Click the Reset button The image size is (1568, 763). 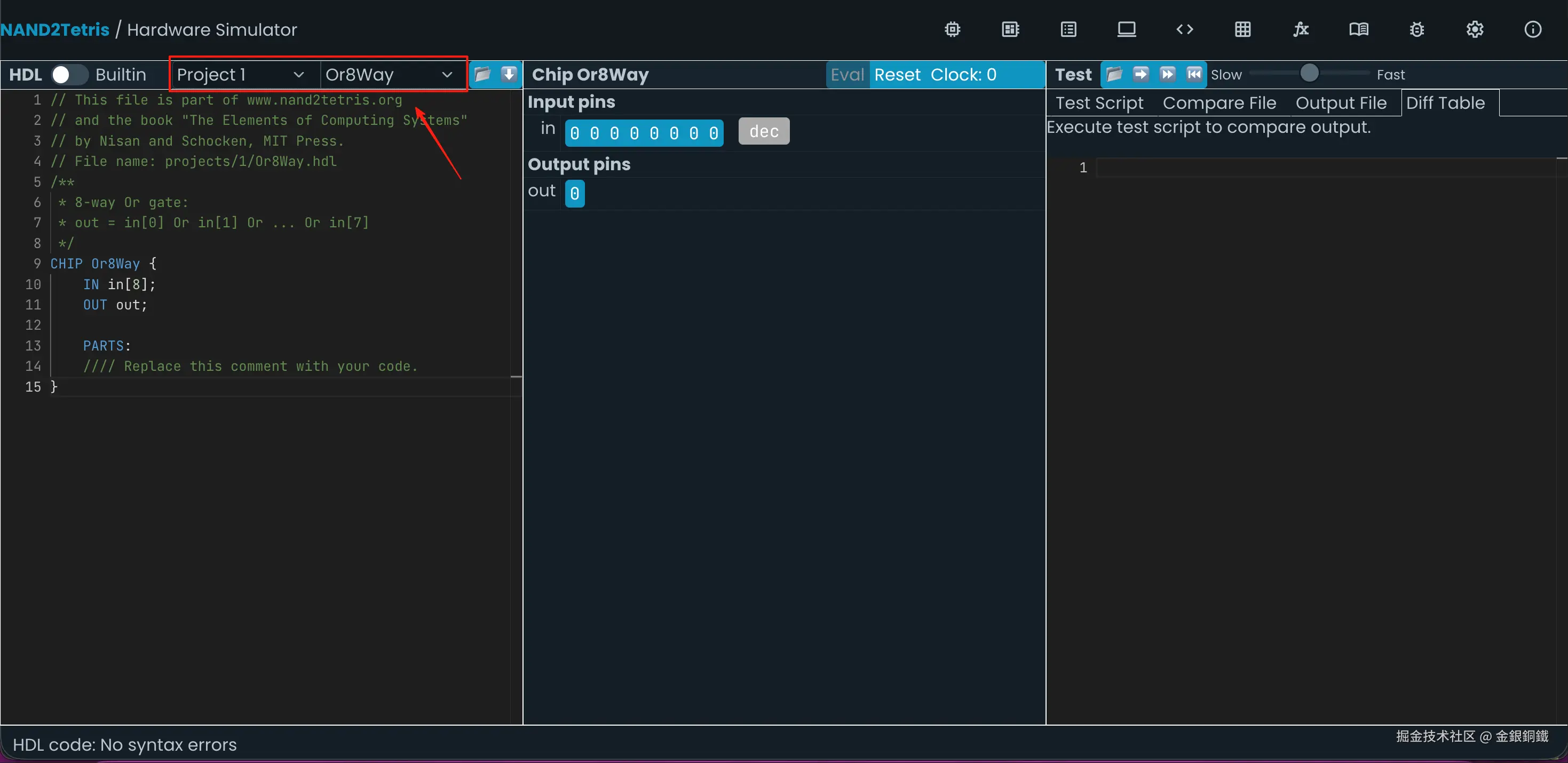(897, 74)
